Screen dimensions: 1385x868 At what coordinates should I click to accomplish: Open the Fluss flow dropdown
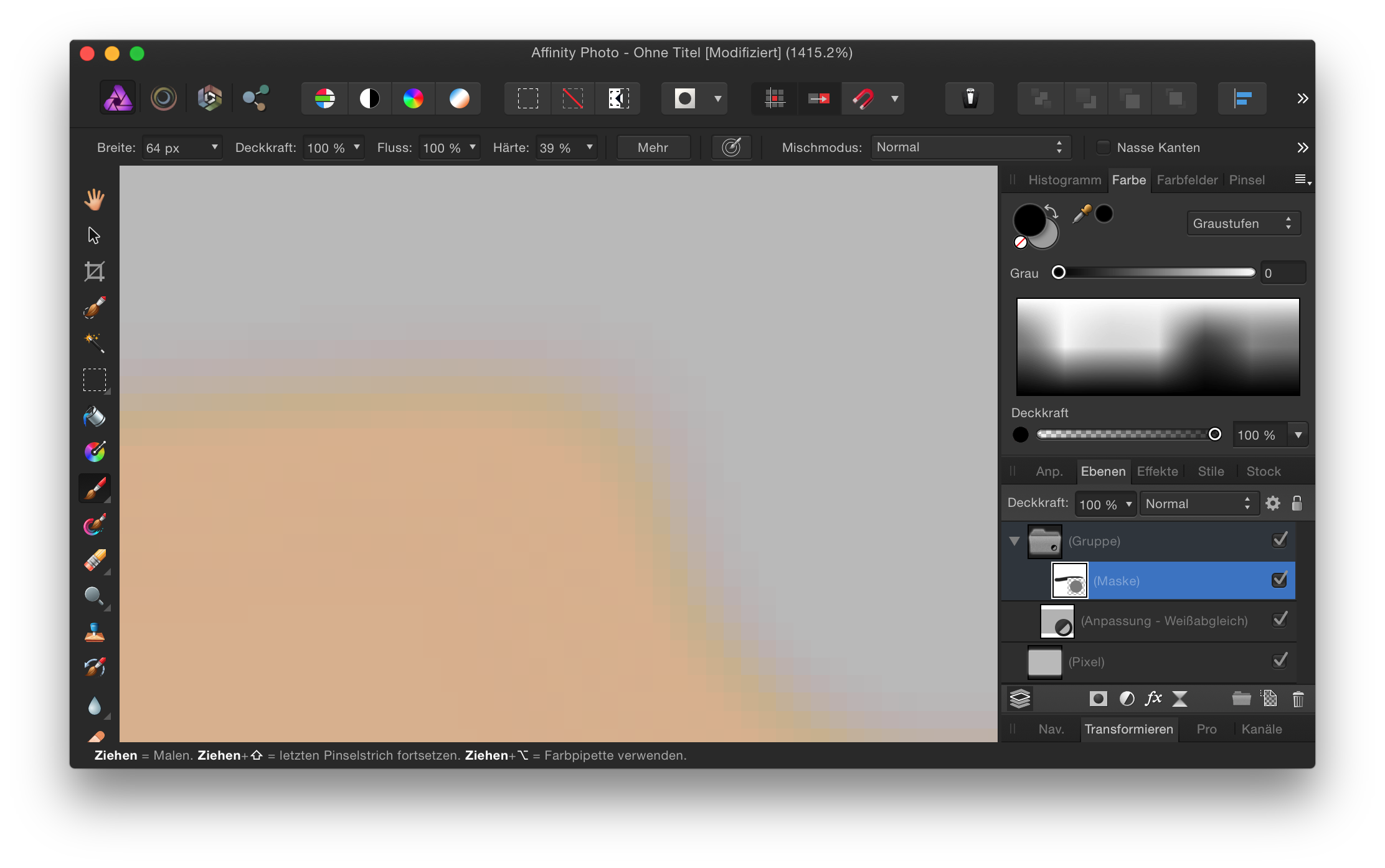click(x=473, y=148)
